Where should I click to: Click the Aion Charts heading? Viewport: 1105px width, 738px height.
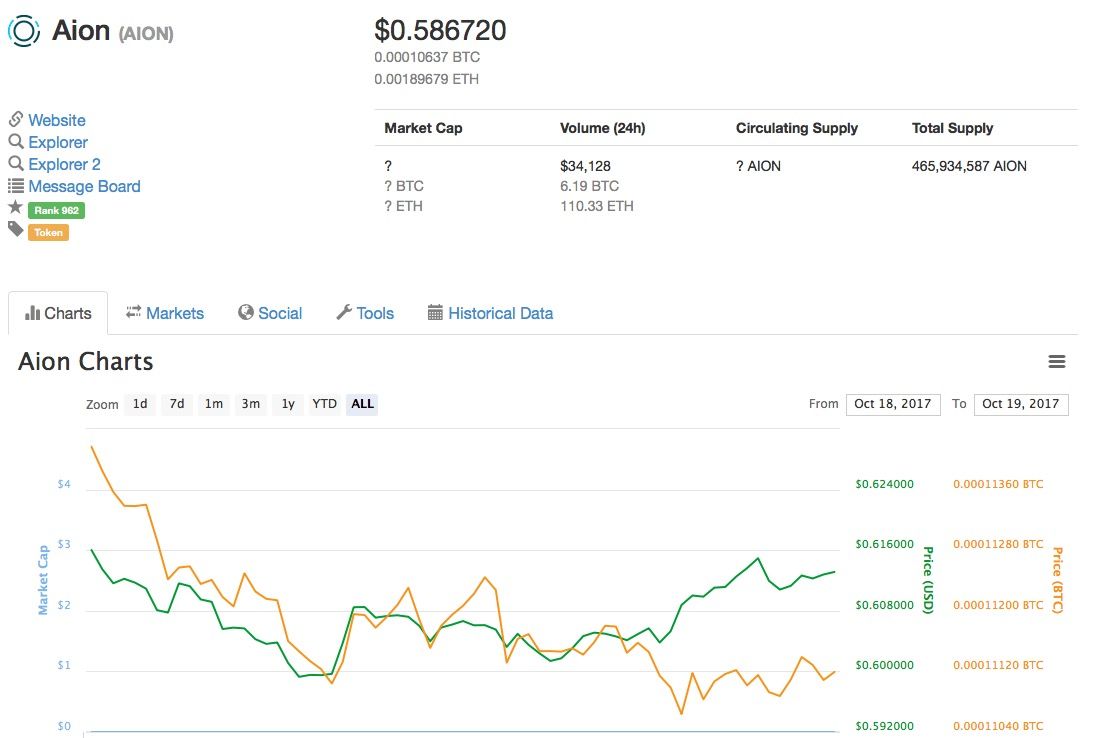tap(86, 362)
